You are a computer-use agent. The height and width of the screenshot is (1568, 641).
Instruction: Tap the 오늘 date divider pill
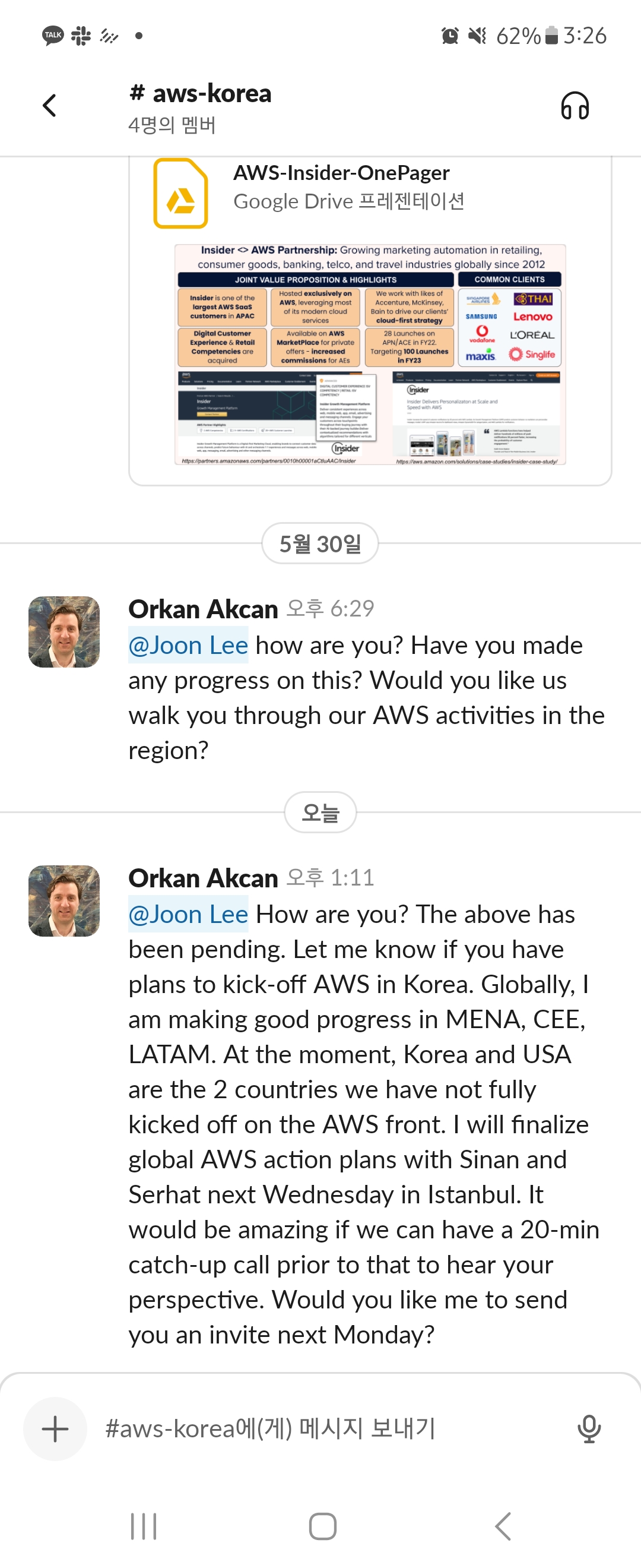tap(320, 813)
